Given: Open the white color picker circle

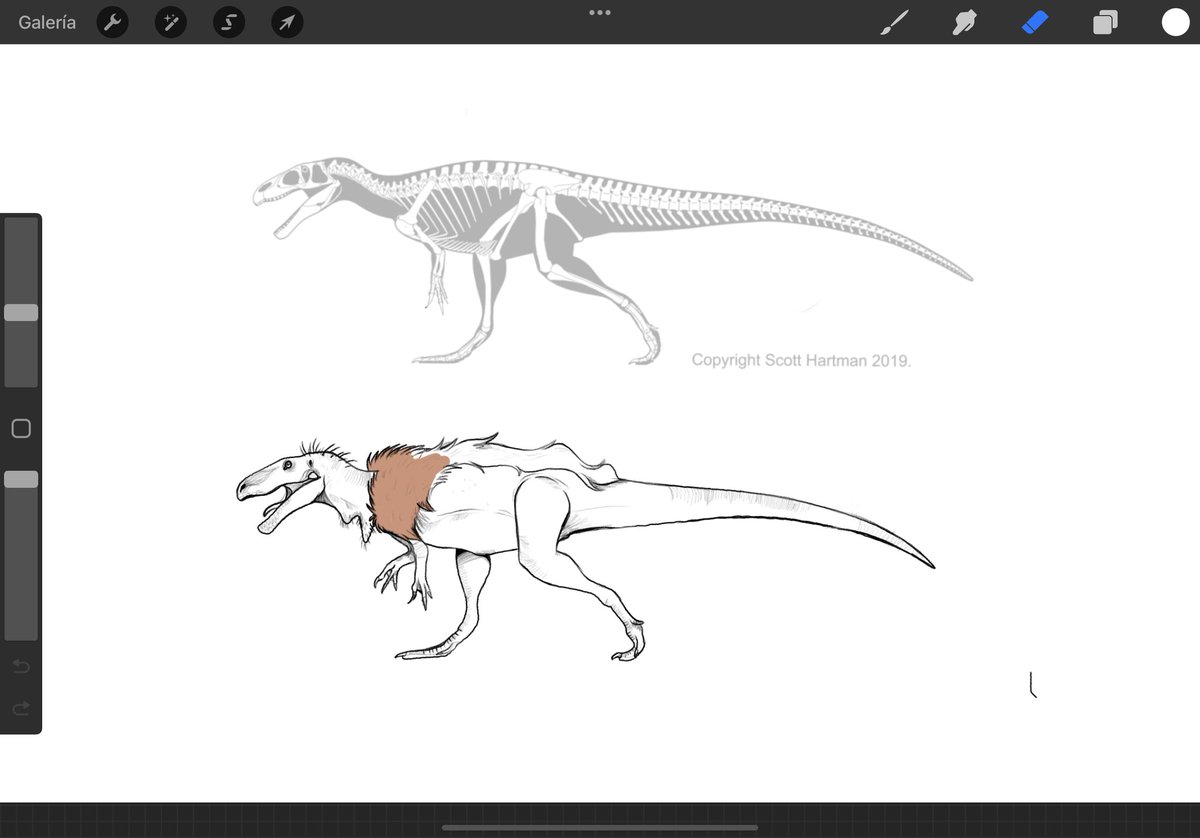Looking at the screenshot, I should click(x=1175, y=23).
